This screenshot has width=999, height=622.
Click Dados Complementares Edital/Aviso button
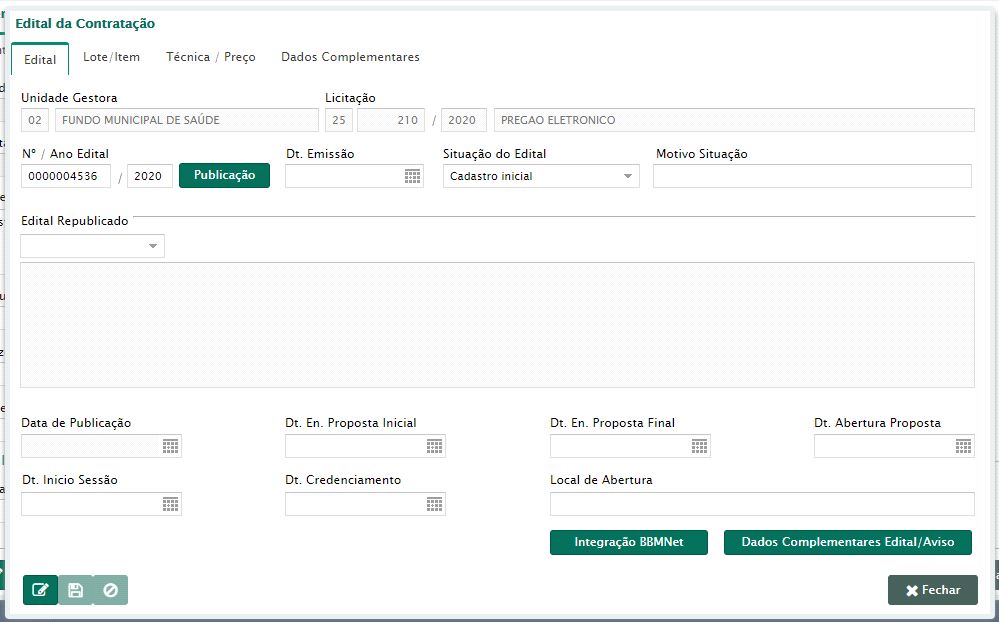(847, 542)
